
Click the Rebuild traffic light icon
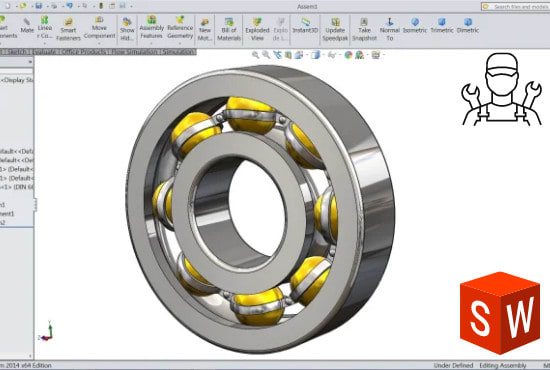(x=101, y=6)
